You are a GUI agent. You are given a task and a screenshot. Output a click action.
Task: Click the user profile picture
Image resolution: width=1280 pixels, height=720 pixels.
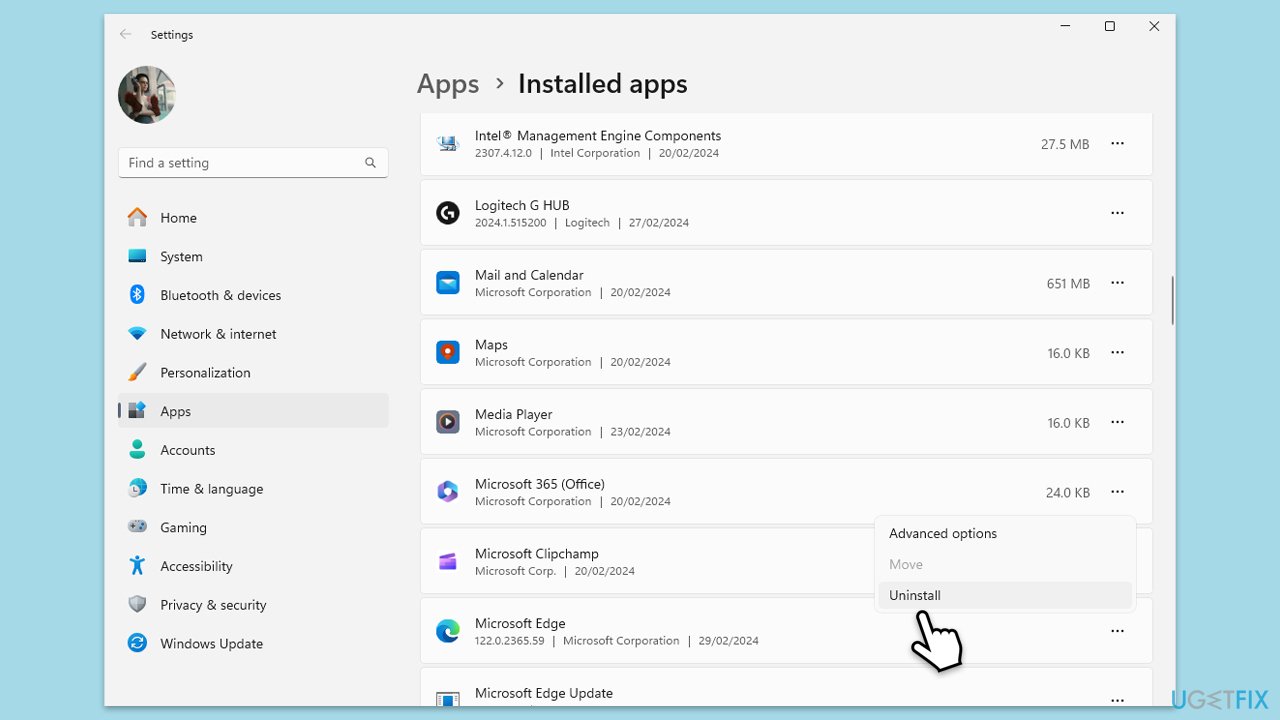coord(147,95)
